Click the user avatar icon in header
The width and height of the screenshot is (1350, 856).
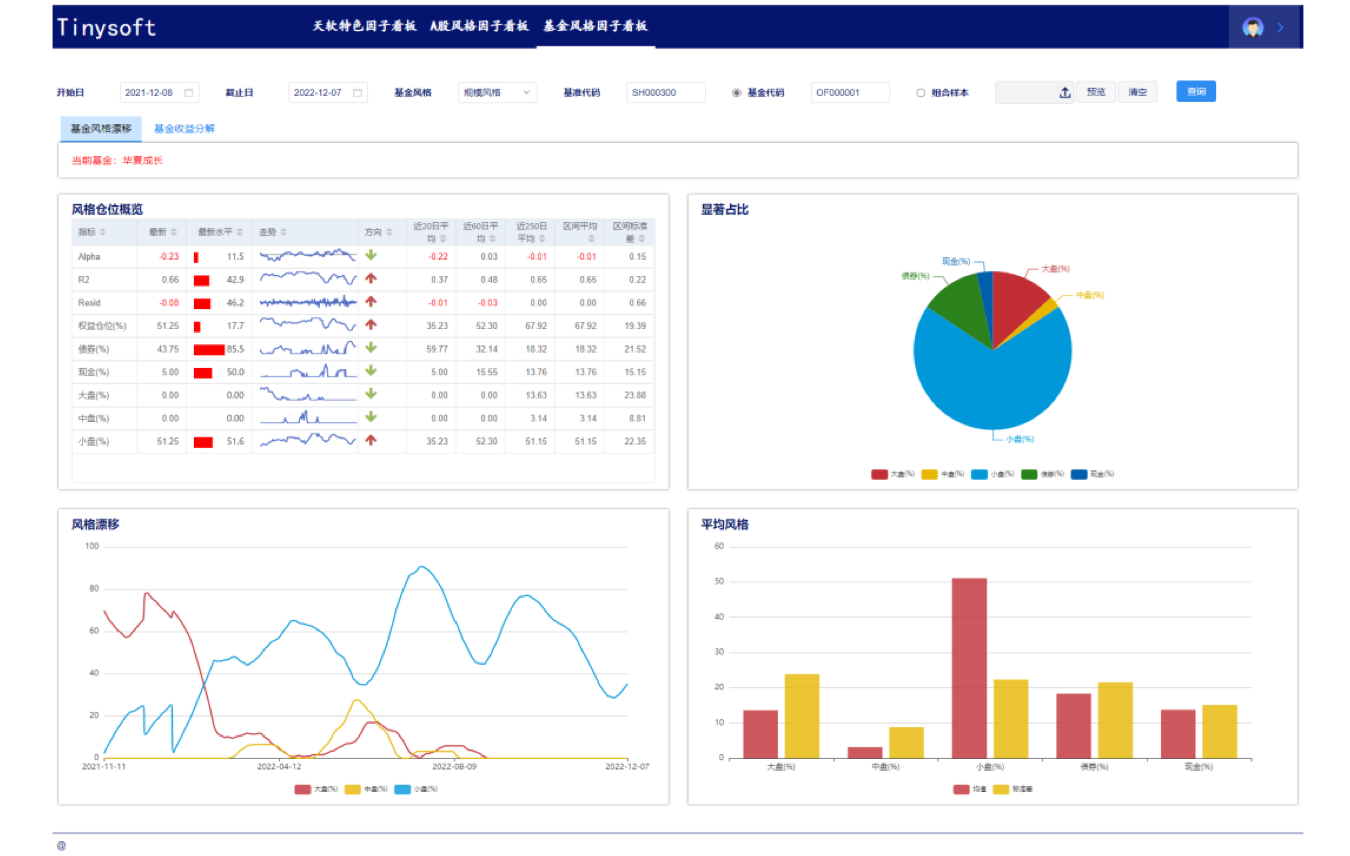coord(1252,27)
